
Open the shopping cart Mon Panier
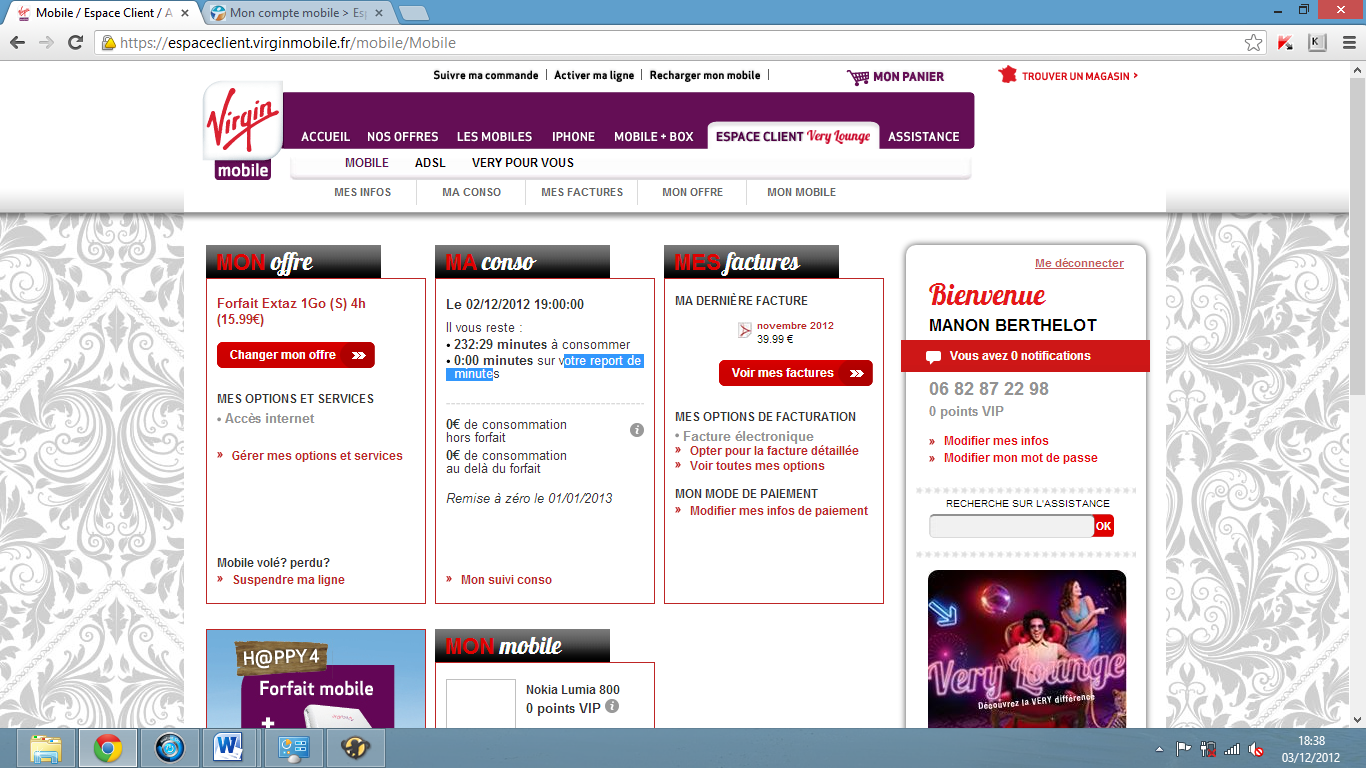[895, 77]
